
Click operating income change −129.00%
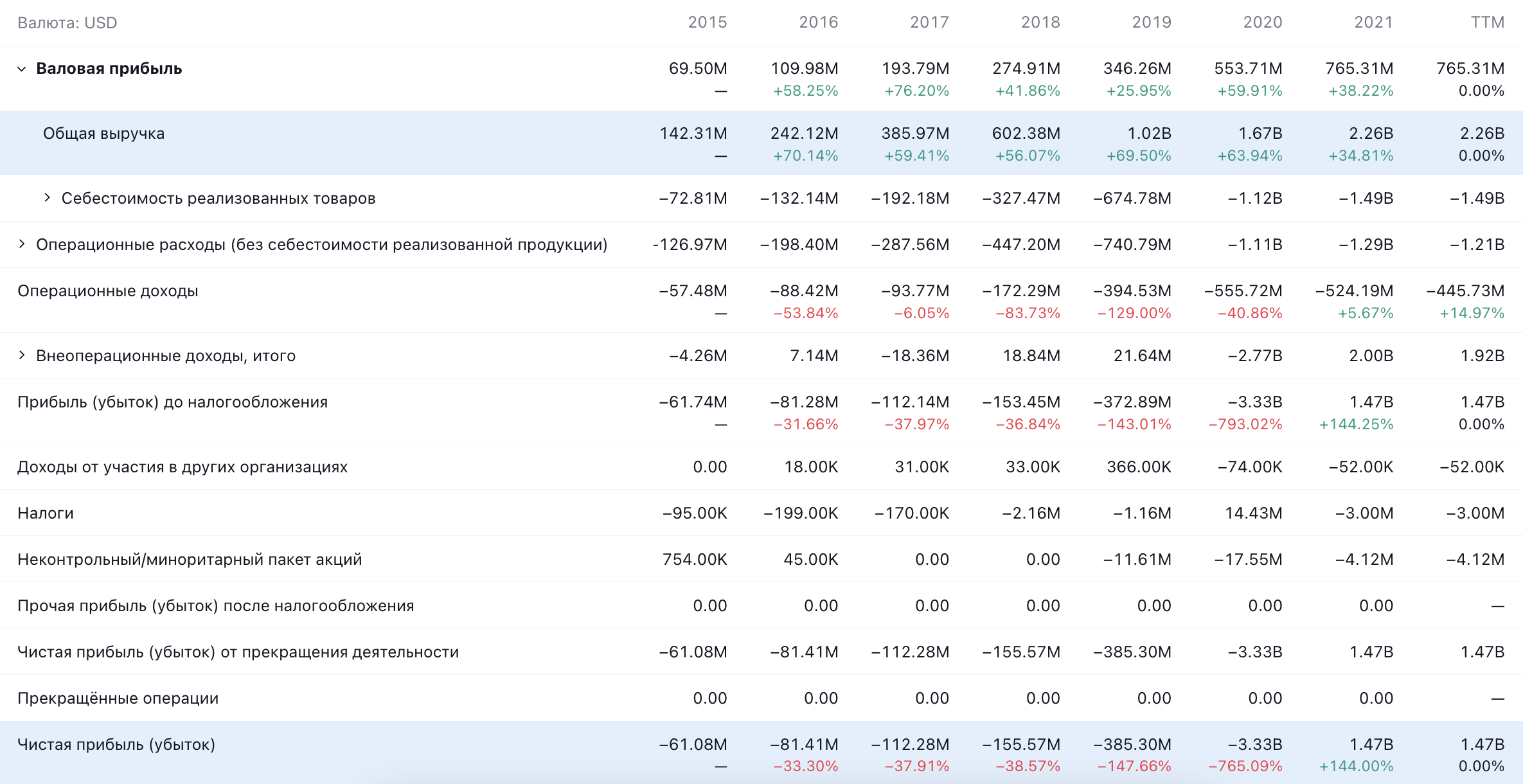pyautogui.click(x=1134, y=314)
